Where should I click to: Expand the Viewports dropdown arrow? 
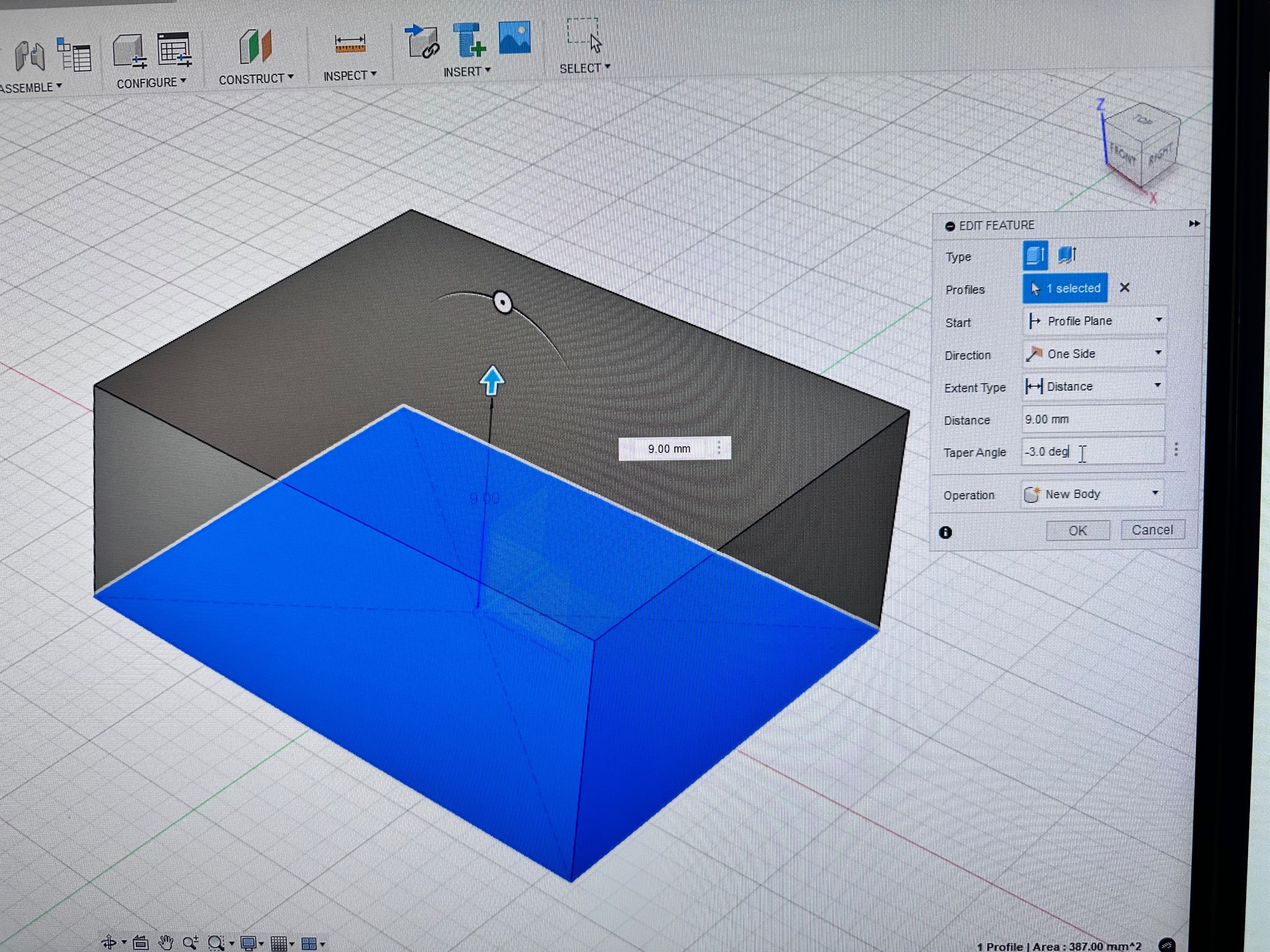(x=322, y=944)
